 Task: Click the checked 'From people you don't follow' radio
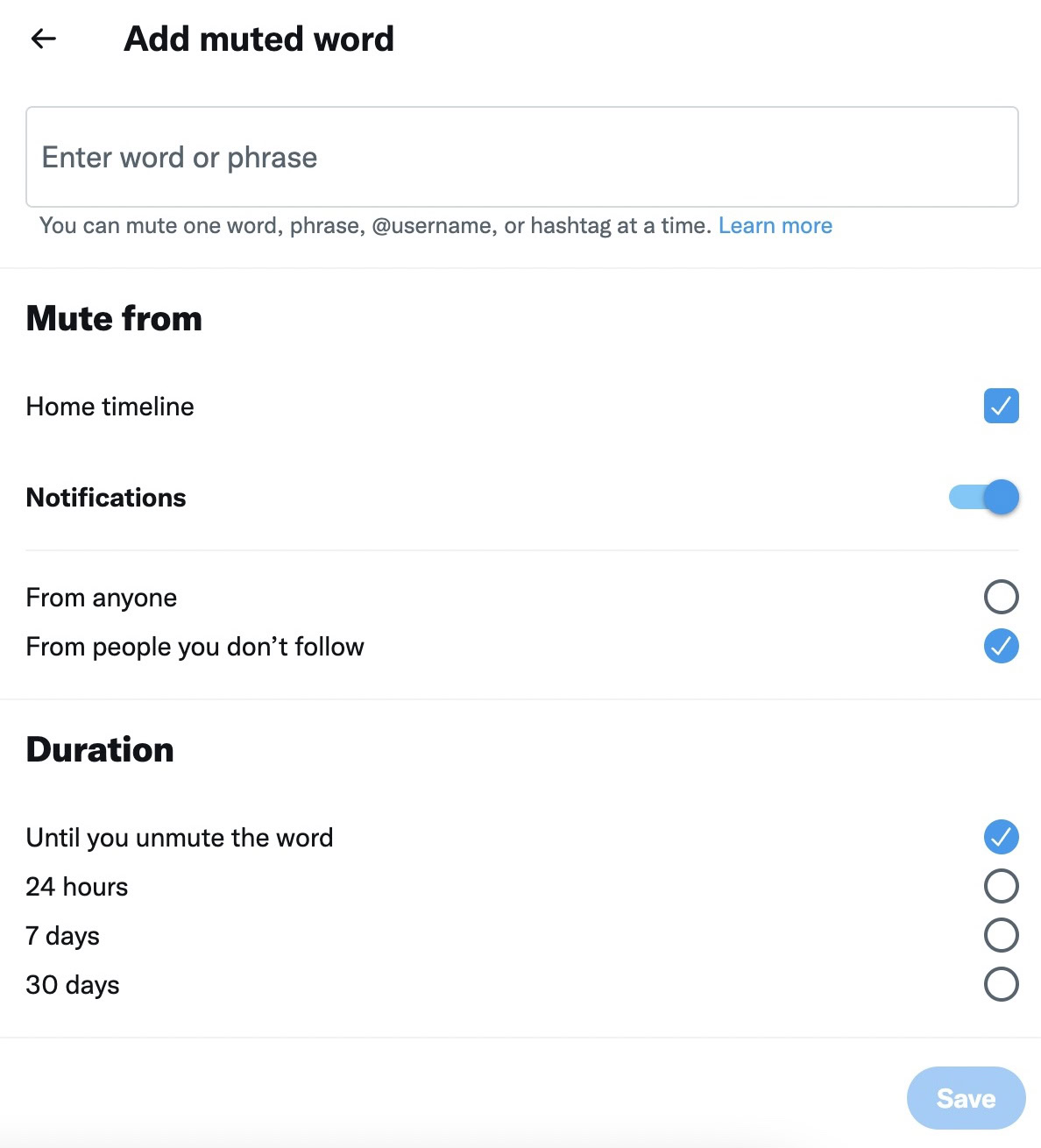click(x=1001, y=647)
